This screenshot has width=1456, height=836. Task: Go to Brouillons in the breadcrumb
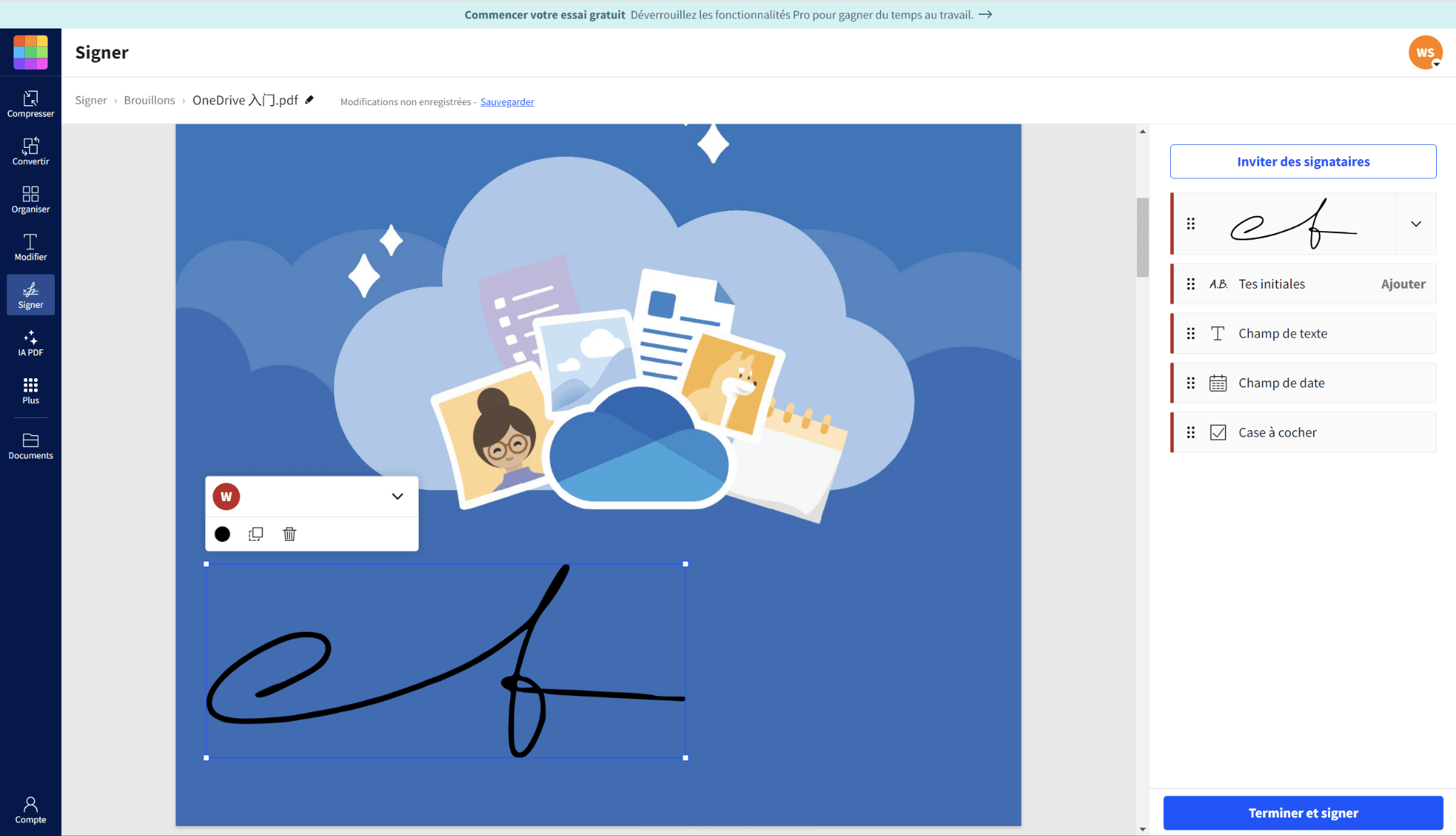[x=149, y=100]
